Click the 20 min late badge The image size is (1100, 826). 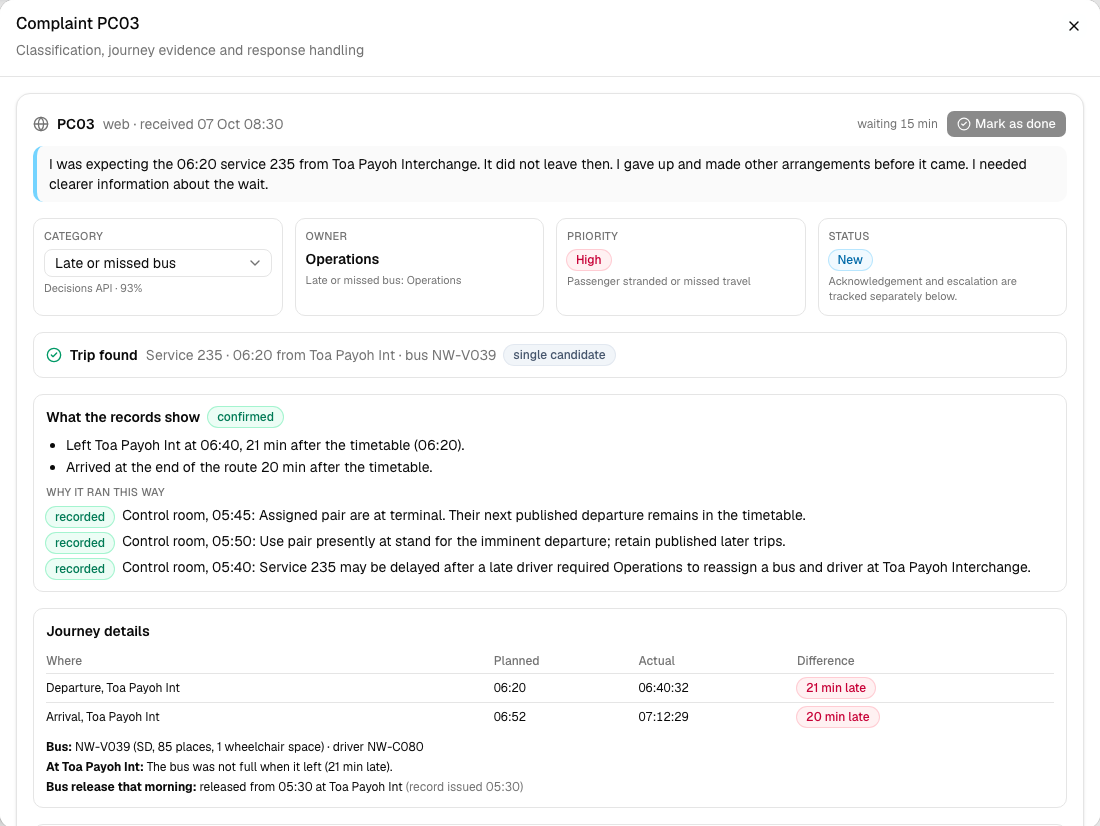(x=838, y=717)
